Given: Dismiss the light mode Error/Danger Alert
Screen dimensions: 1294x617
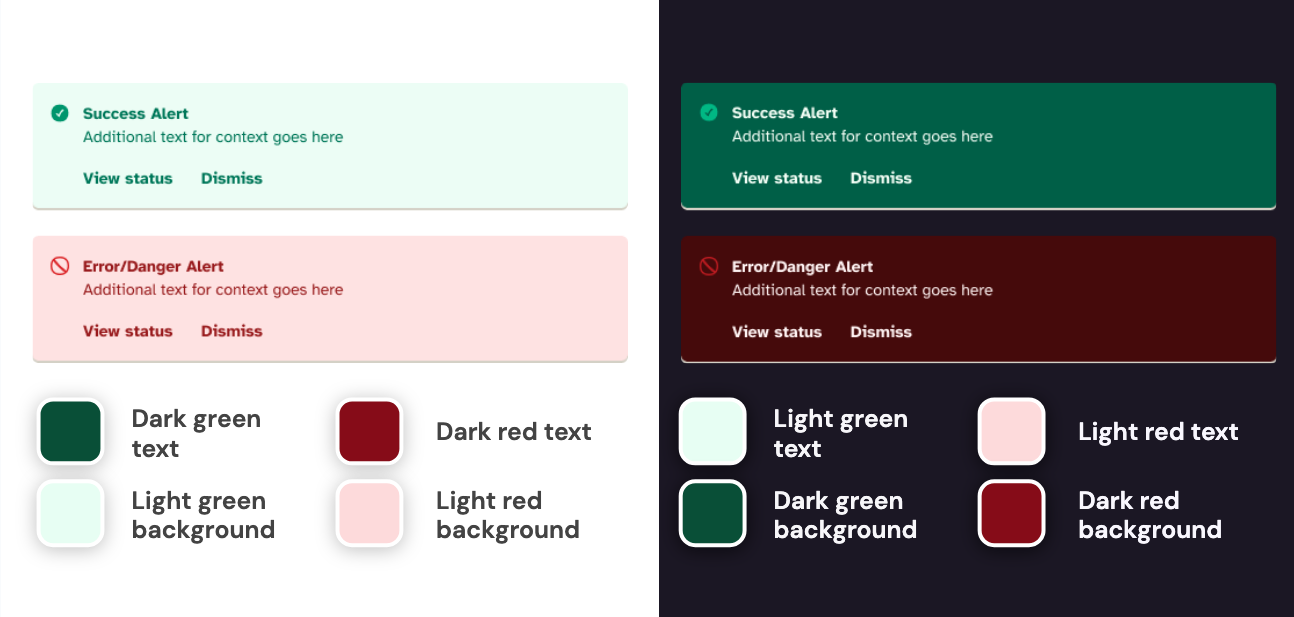Looking at the screenshot, I should [231, 331].
